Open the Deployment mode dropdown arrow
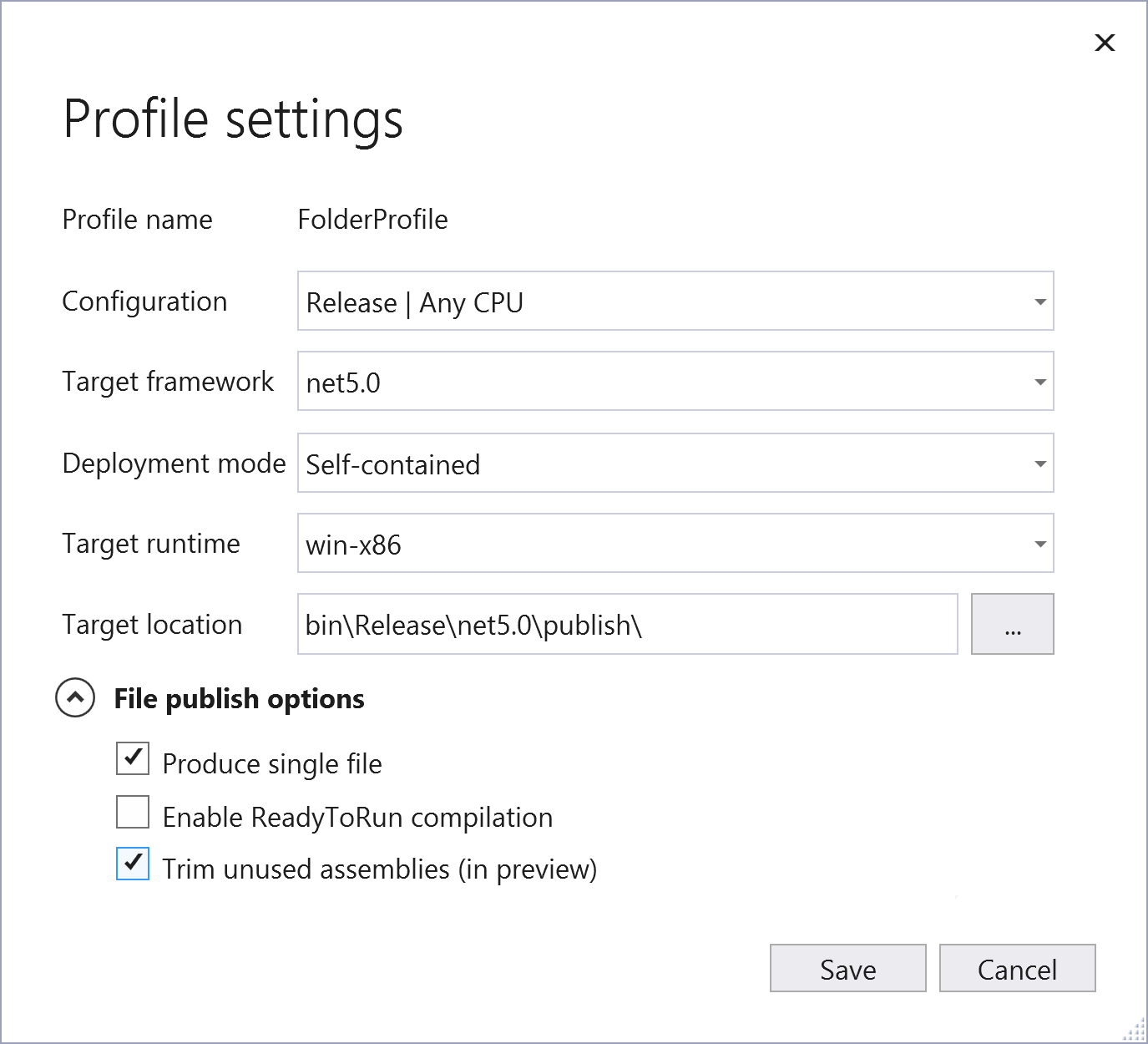Image resolution: width=1148 pixels, height=1044 pixels. pos(1040,464)
